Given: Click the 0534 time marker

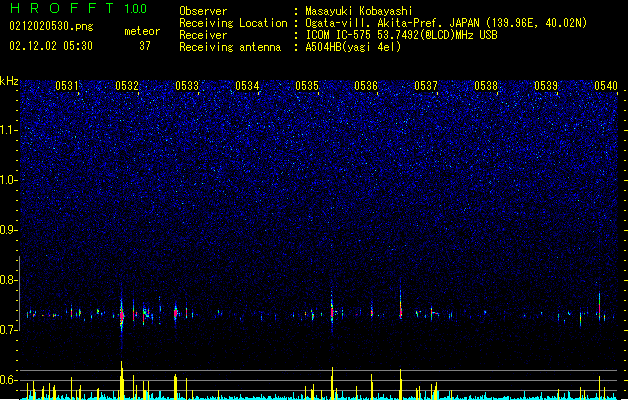Looking at the screenshot, I should [x=247, y=86].
